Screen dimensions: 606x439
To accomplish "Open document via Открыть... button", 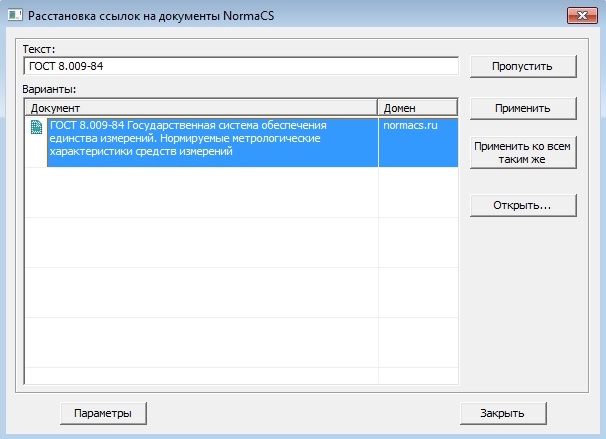I will click(x=523, y=205).
